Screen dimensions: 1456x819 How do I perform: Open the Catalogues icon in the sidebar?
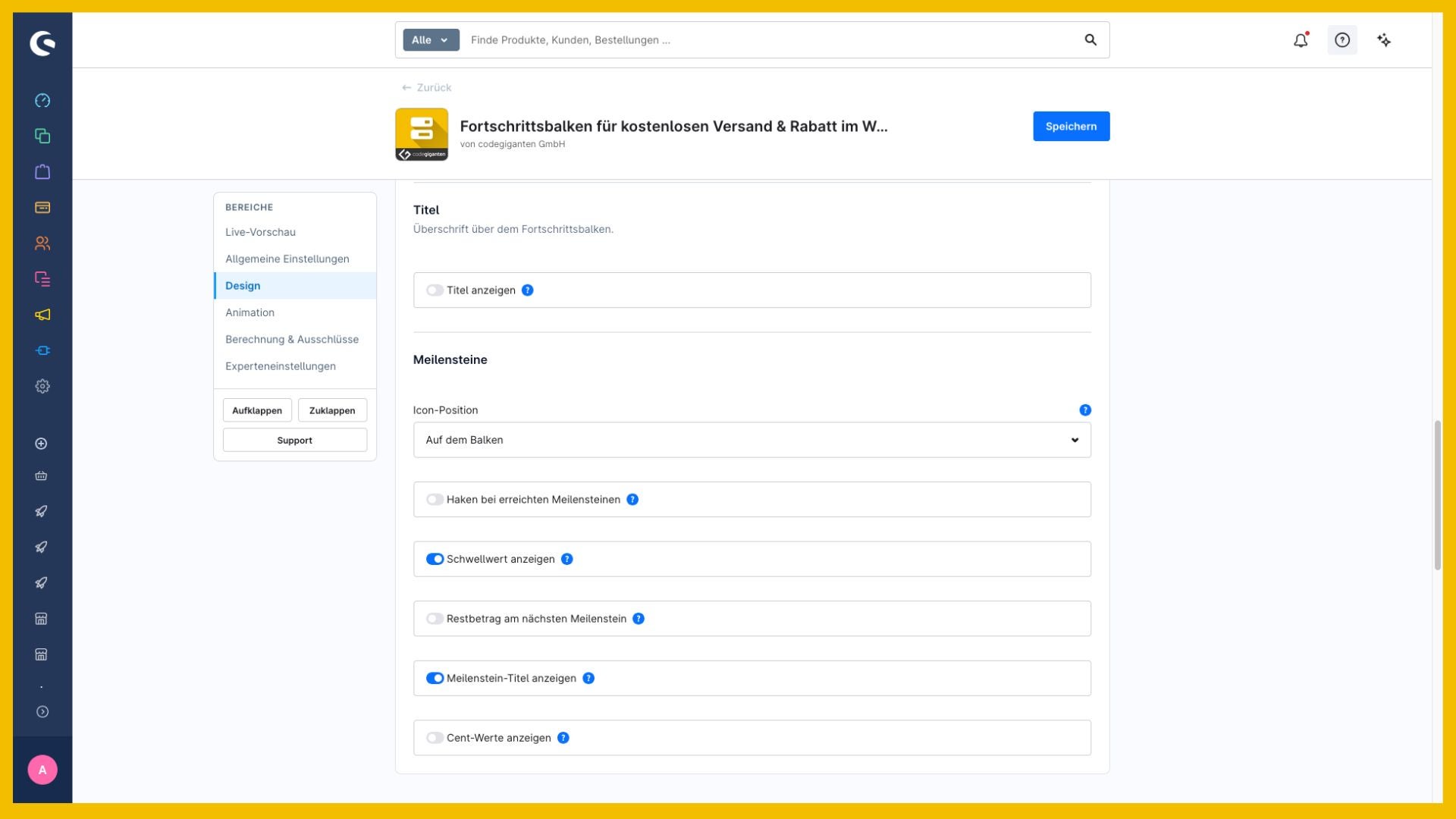[x=42, y=136]
